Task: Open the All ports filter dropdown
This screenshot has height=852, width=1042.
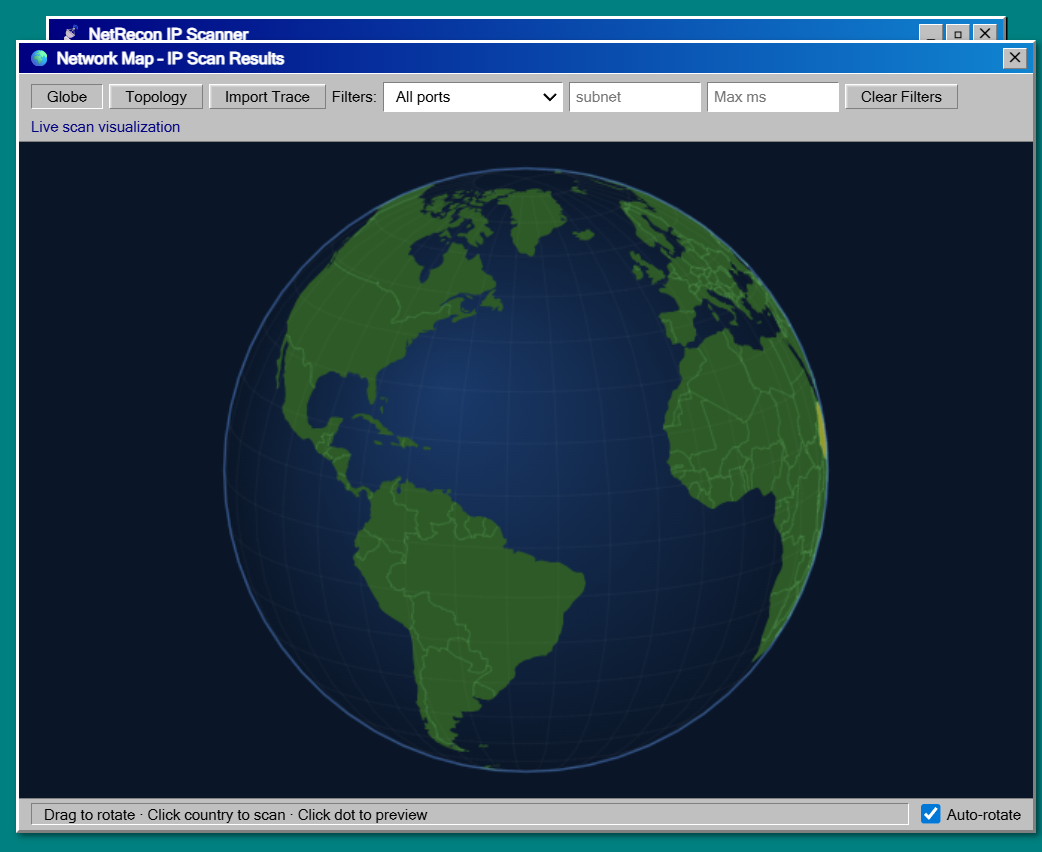Action: [473, 97]
